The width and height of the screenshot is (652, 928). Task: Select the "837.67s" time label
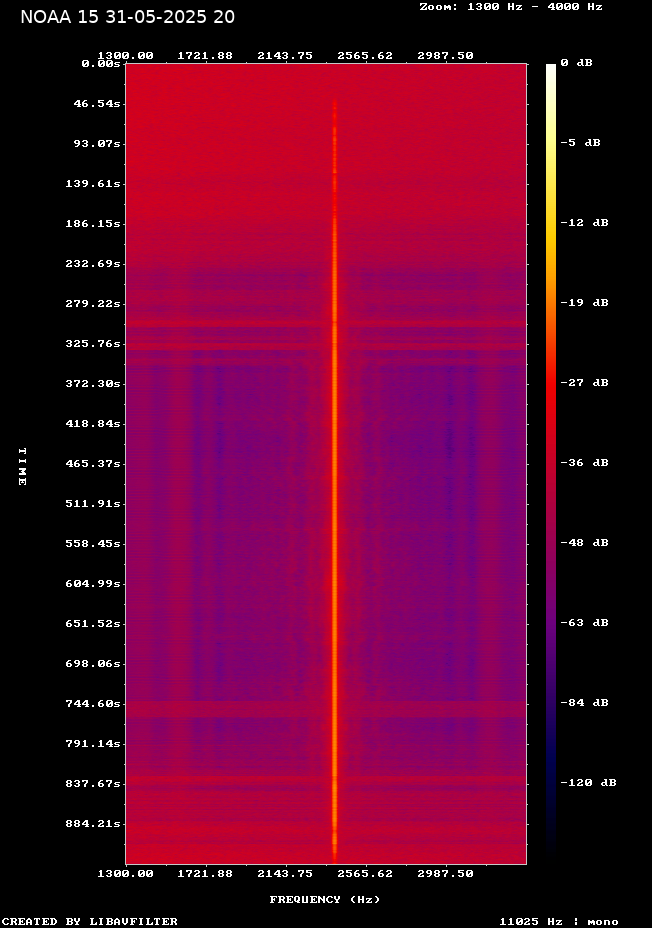[x=93, y=784]
